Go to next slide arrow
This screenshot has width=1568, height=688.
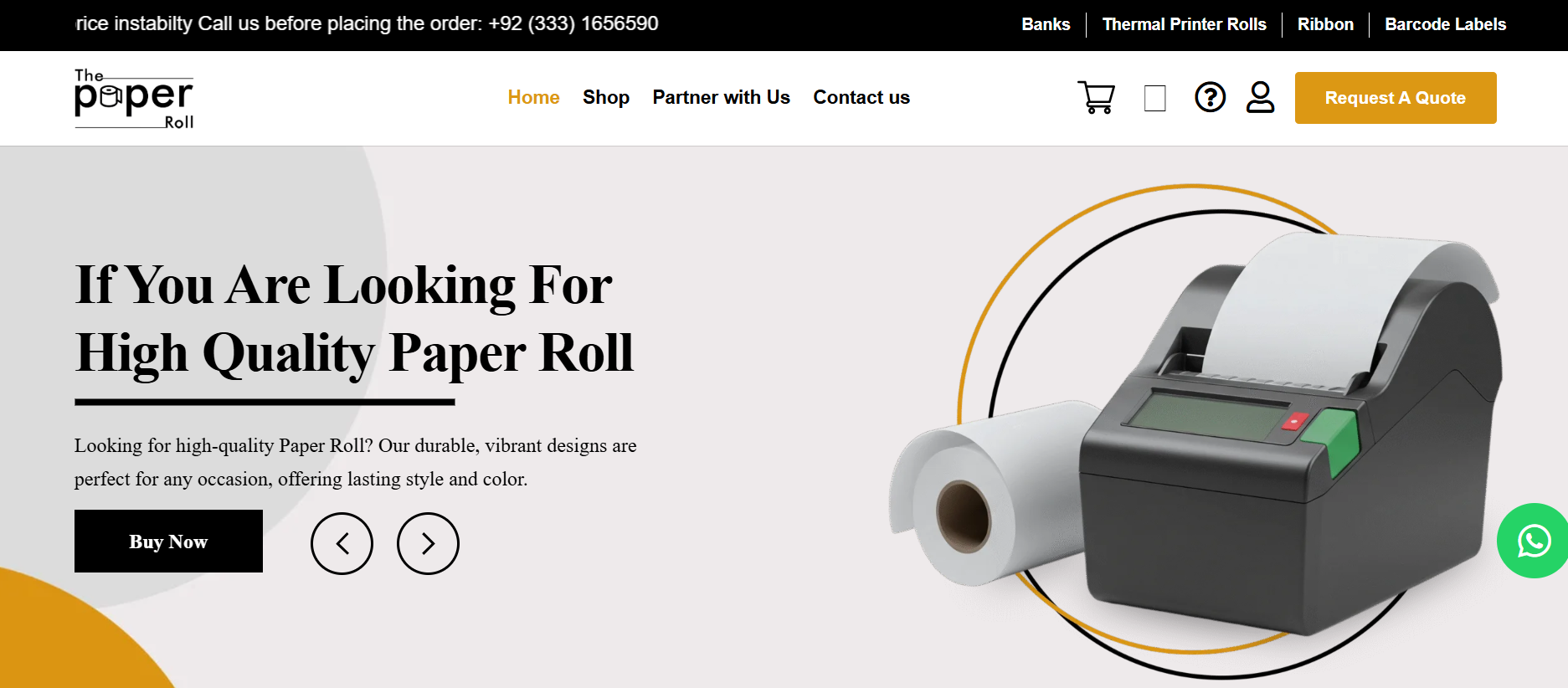pos(428,544)
